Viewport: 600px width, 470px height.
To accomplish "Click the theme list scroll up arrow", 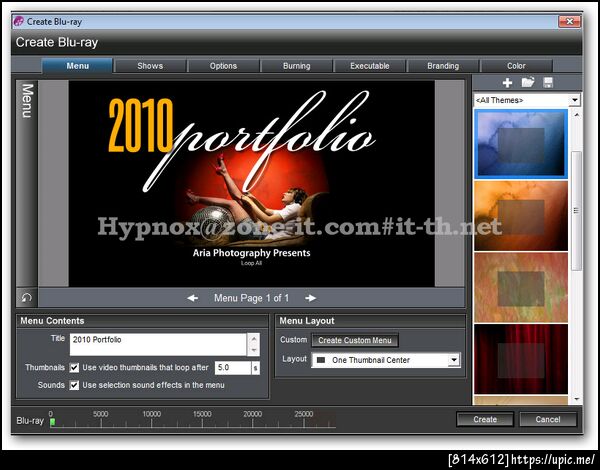I will click(576, 115).
